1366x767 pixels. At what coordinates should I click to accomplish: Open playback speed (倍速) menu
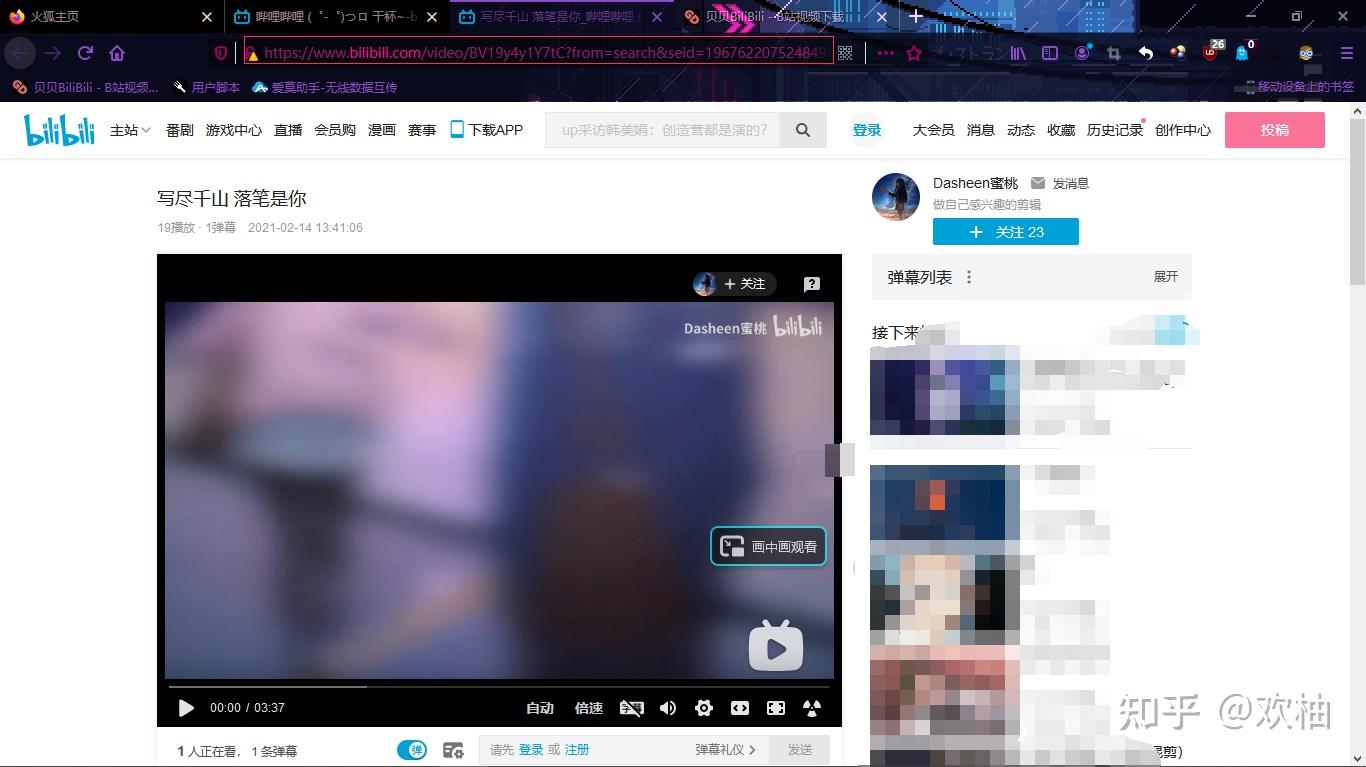[x=589, y=708]
